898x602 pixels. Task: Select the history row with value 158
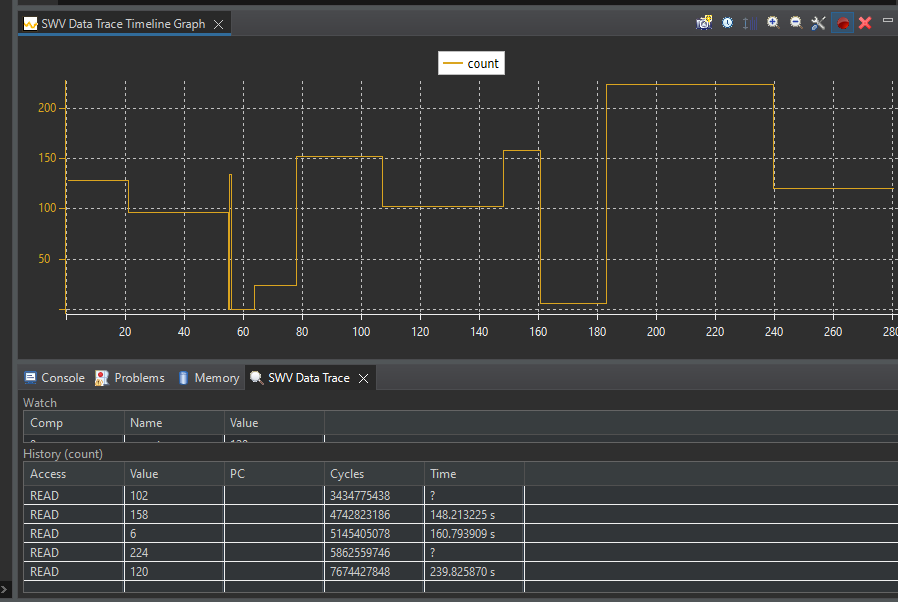coord(460,514)
